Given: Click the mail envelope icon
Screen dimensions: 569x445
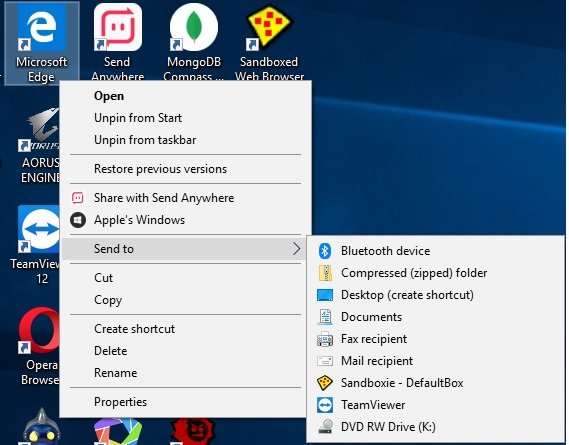Looking at the screenshot, I should click(x=325, y=361).
